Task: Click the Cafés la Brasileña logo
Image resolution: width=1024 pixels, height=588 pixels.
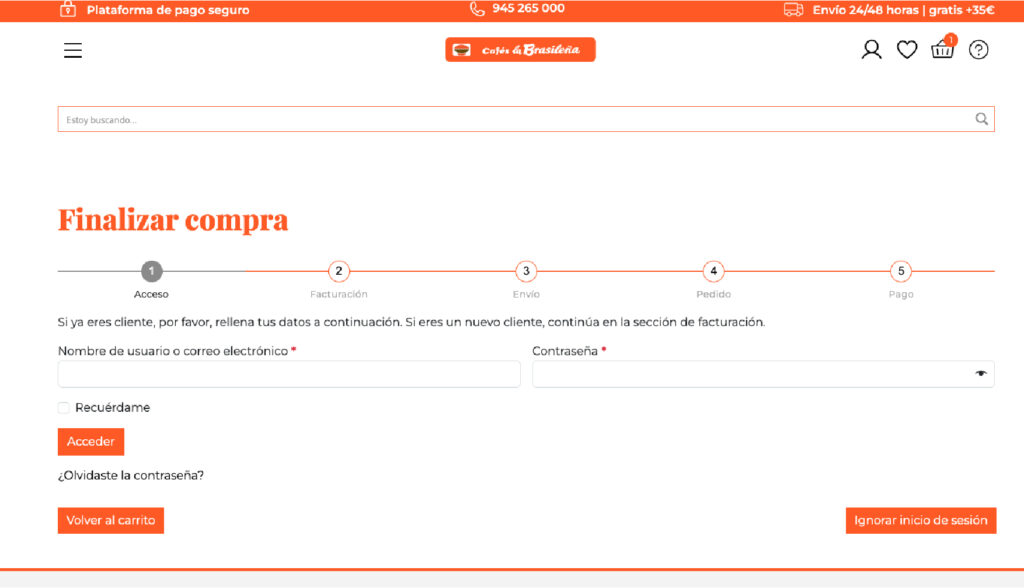Action: (x=520, y=50)
